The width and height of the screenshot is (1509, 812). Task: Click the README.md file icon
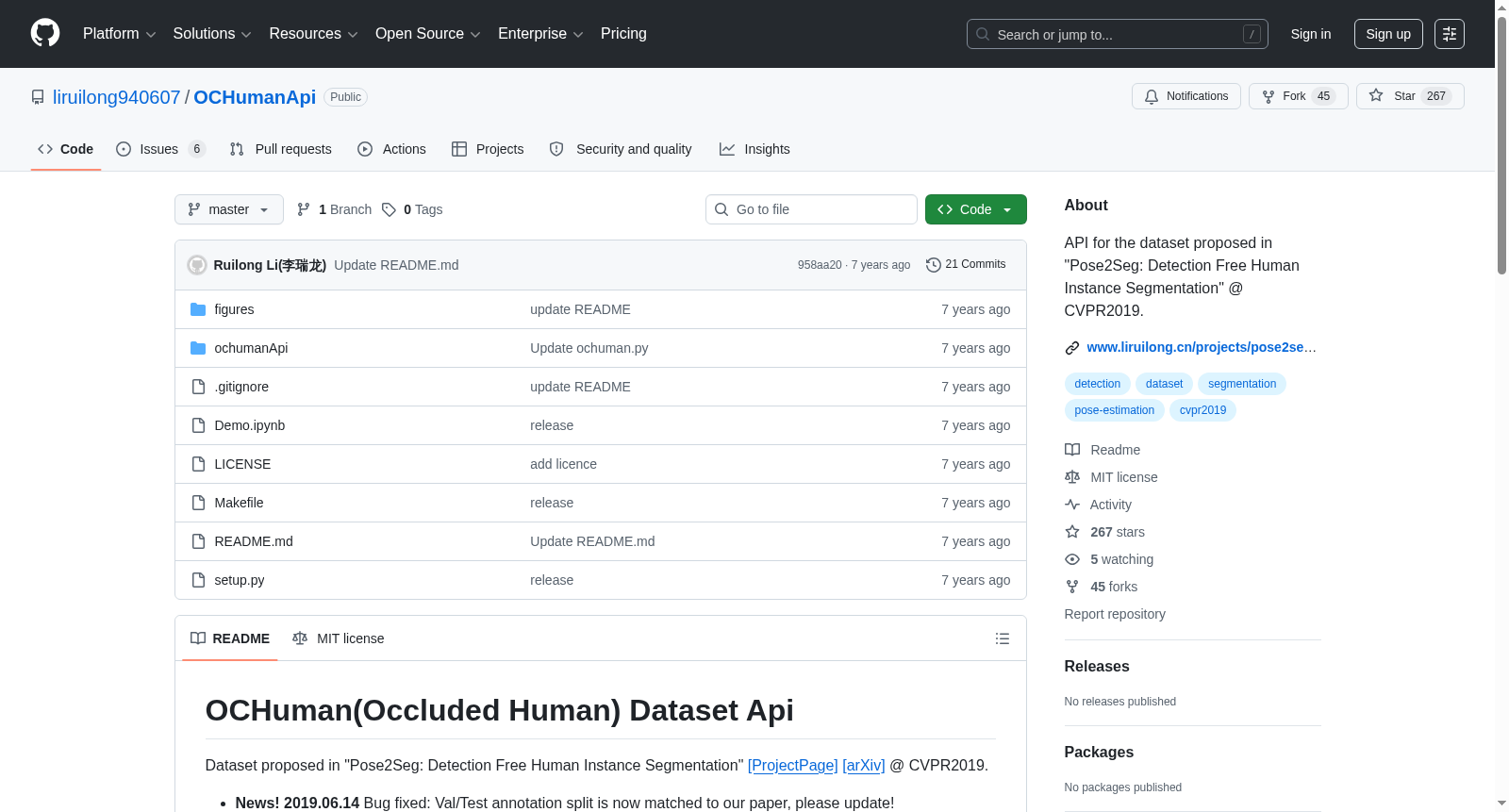[x=198, y=541]
